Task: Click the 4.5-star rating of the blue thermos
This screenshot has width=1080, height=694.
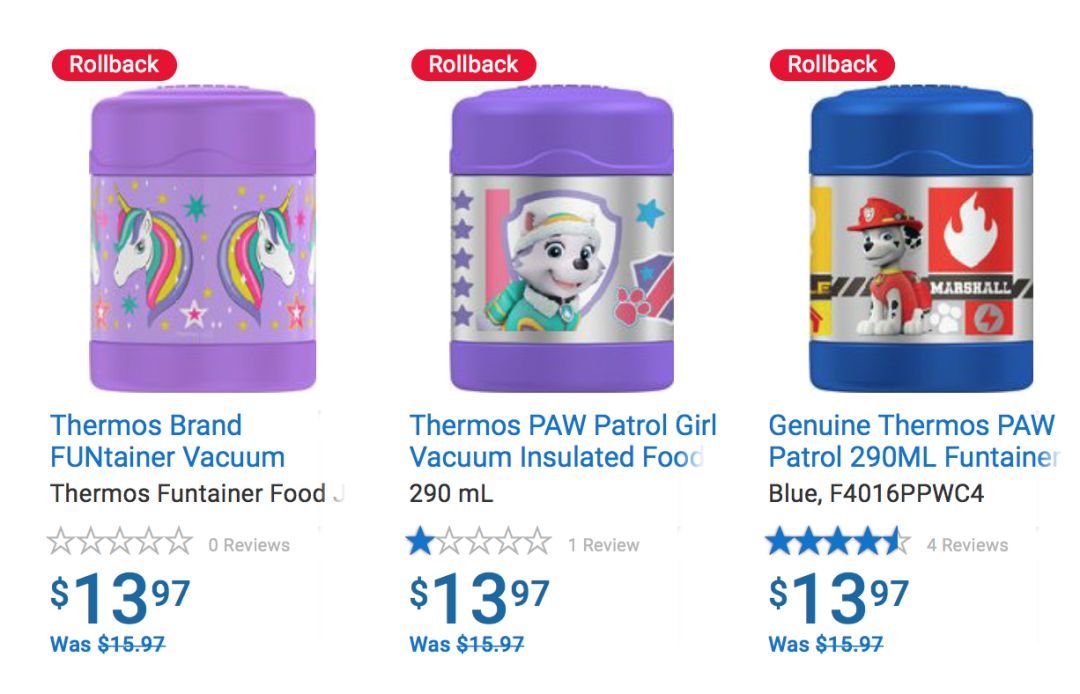Action: (x=838, y=543)
